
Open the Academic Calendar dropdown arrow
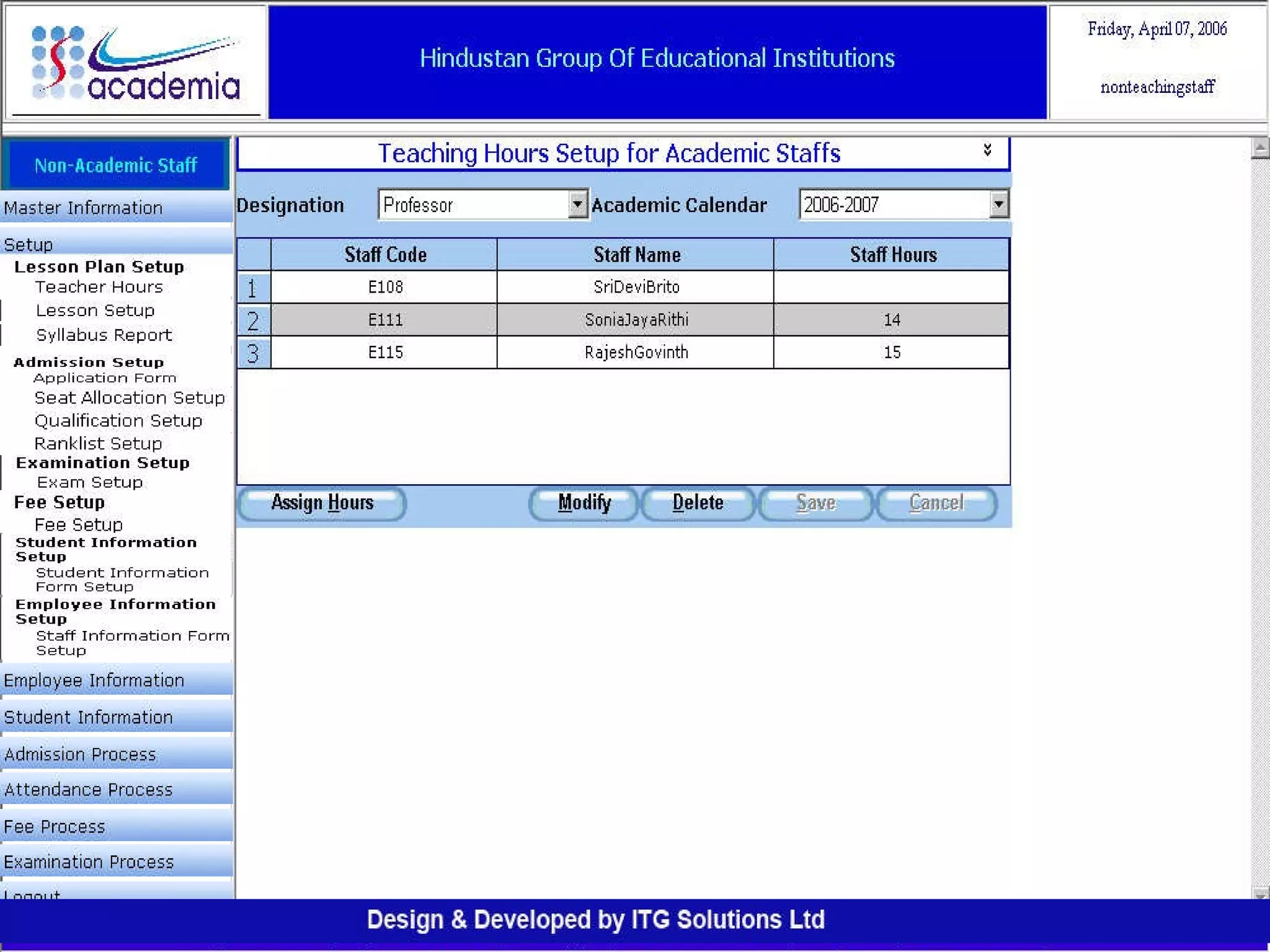tap(998, 204)
